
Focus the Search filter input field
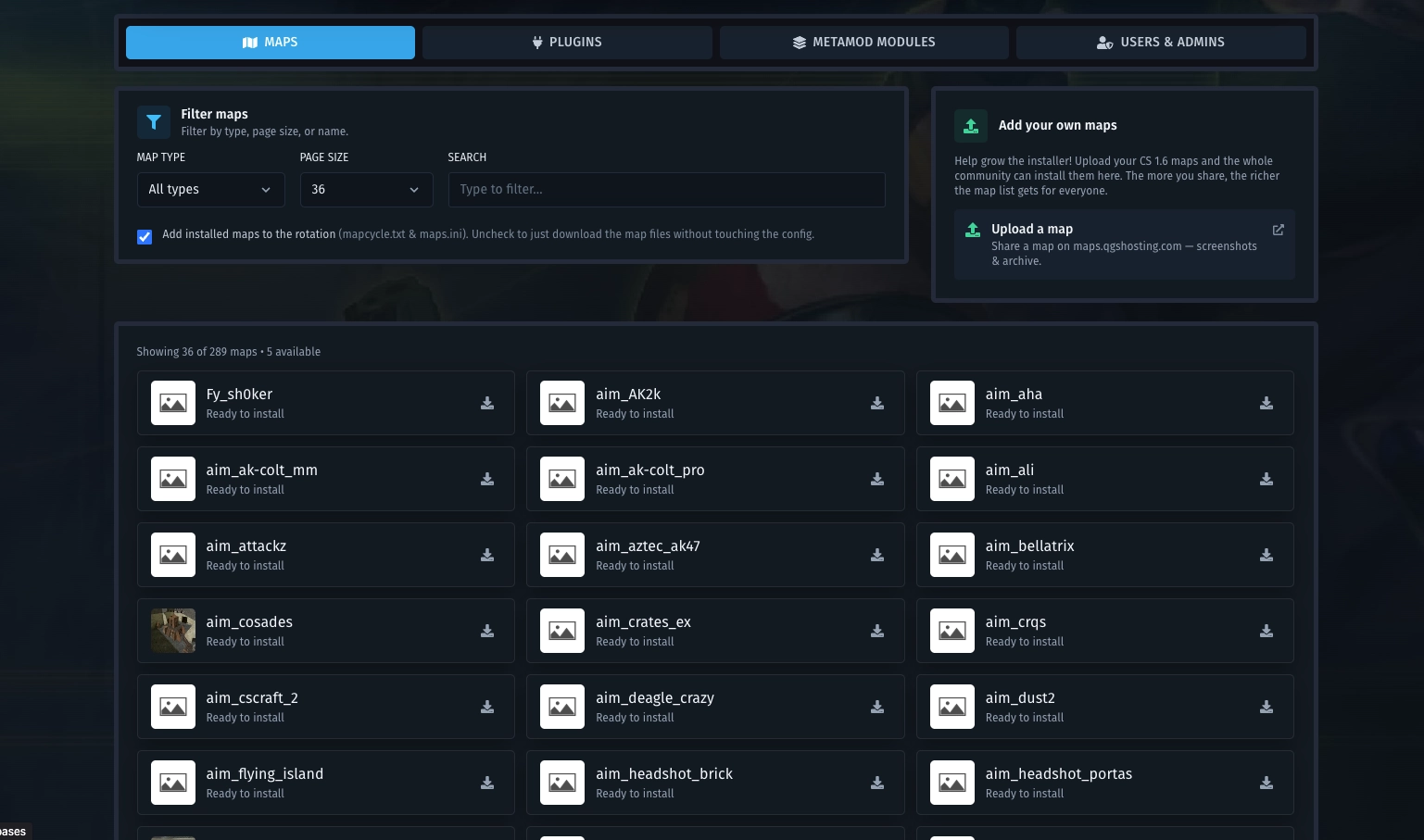667,190
